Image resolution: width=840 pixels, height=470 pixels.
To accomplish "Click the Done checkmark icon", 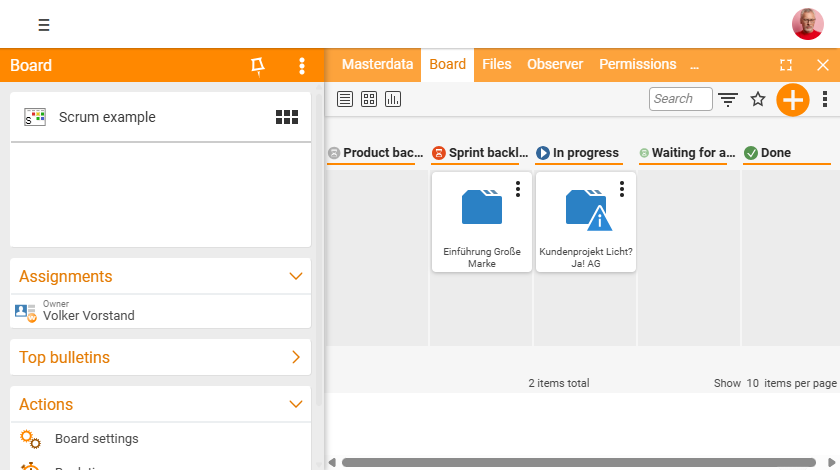I will [751, 153].
